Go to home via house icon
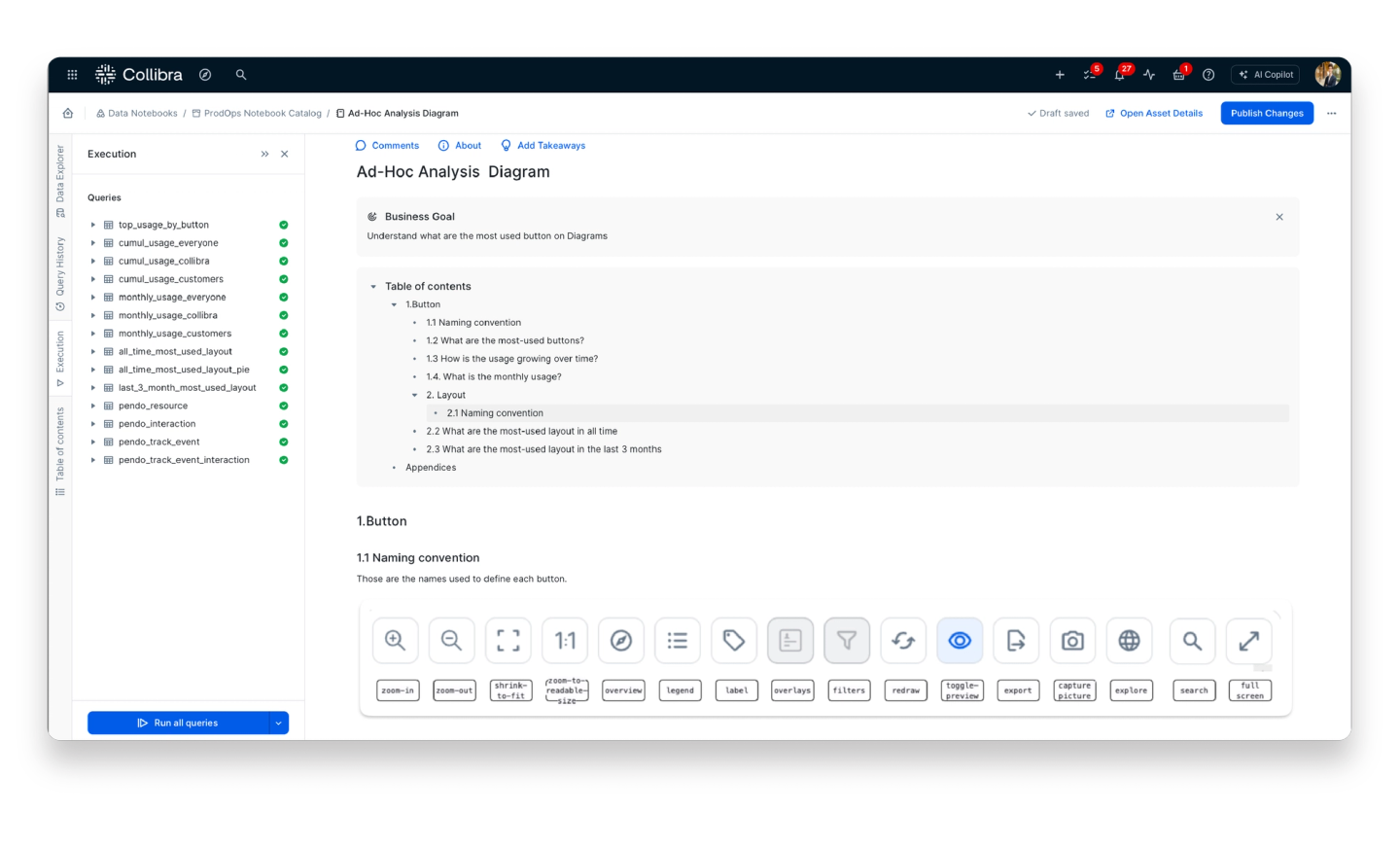The image size is (1400, 849). [x=68, y=114]
